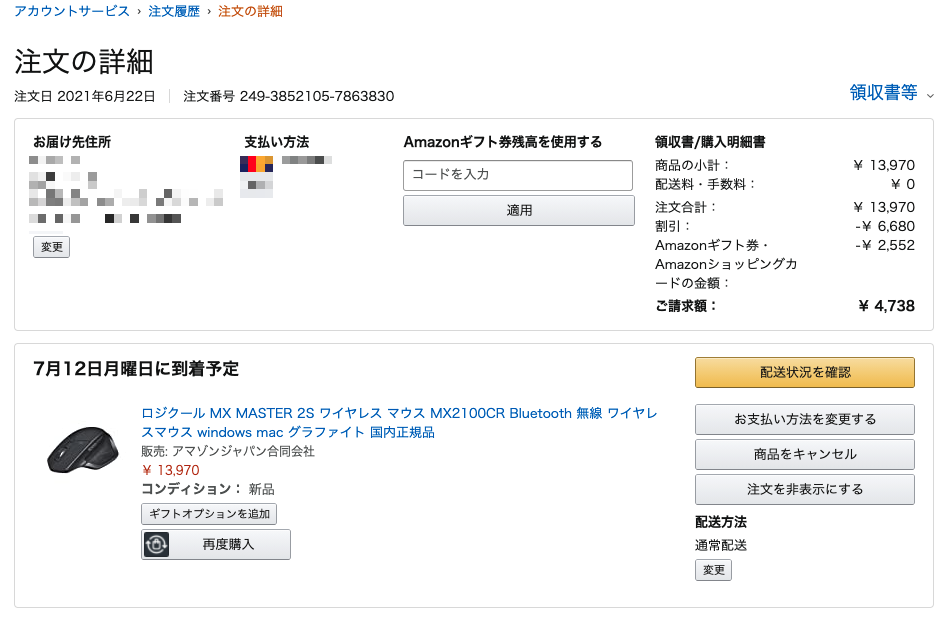
Task: Open the 領収書等 receipt menu
Action: click(883, 93)
